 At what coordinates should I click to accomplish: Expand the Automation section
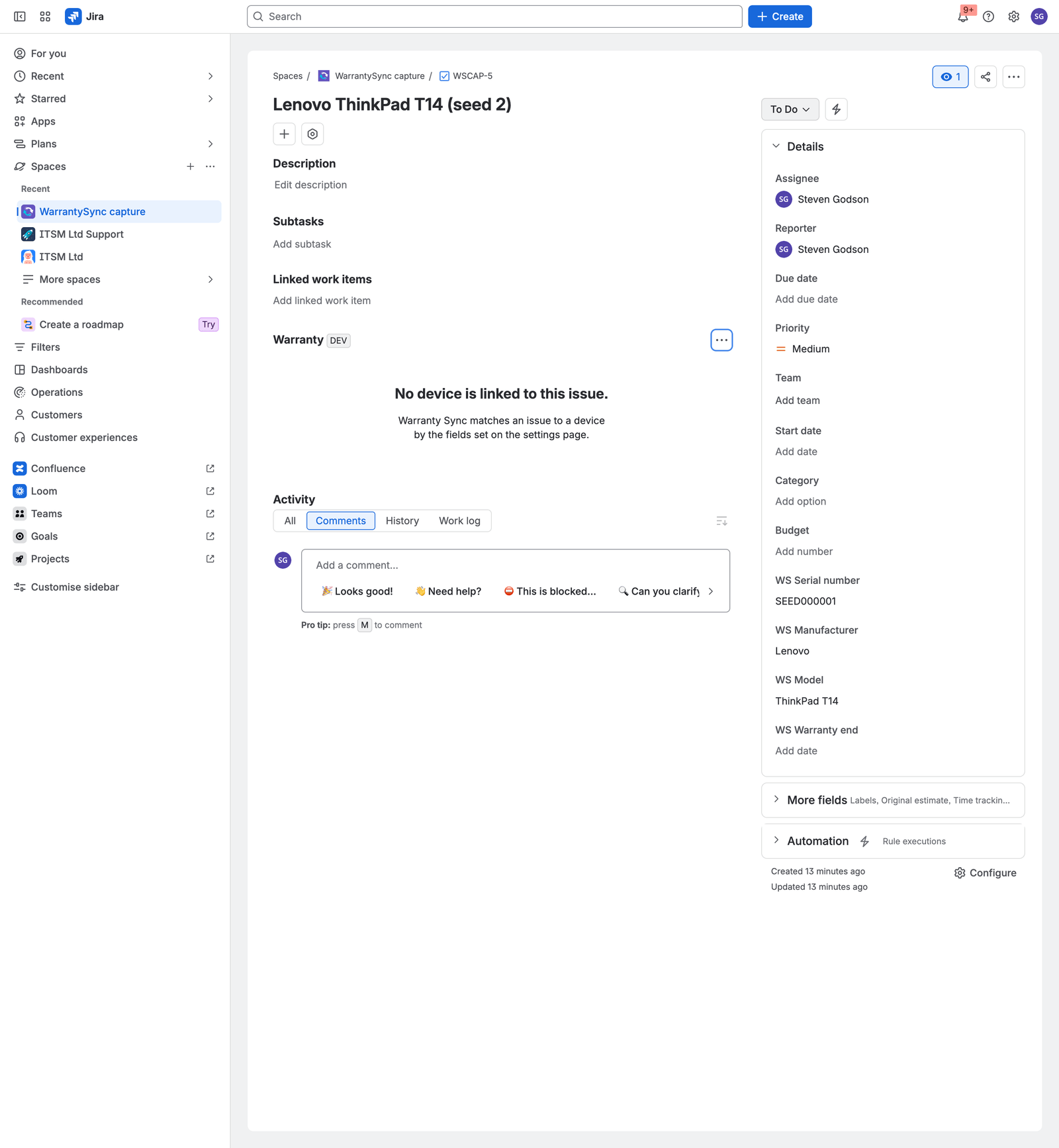[776, 841]
